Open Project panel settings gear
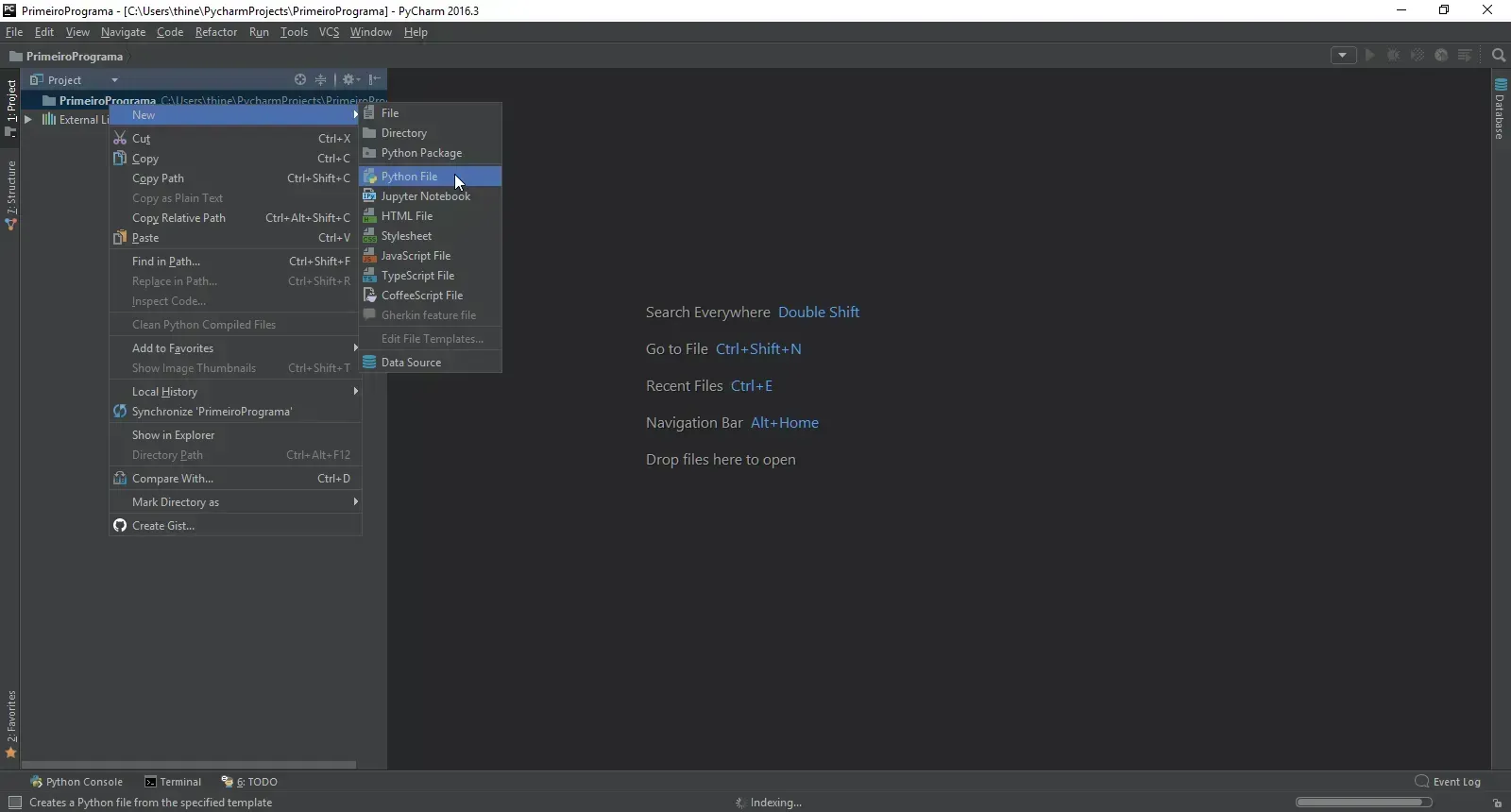Image resolution: width=1511 pixels, height=812 pixels. [x=350, y=79]
